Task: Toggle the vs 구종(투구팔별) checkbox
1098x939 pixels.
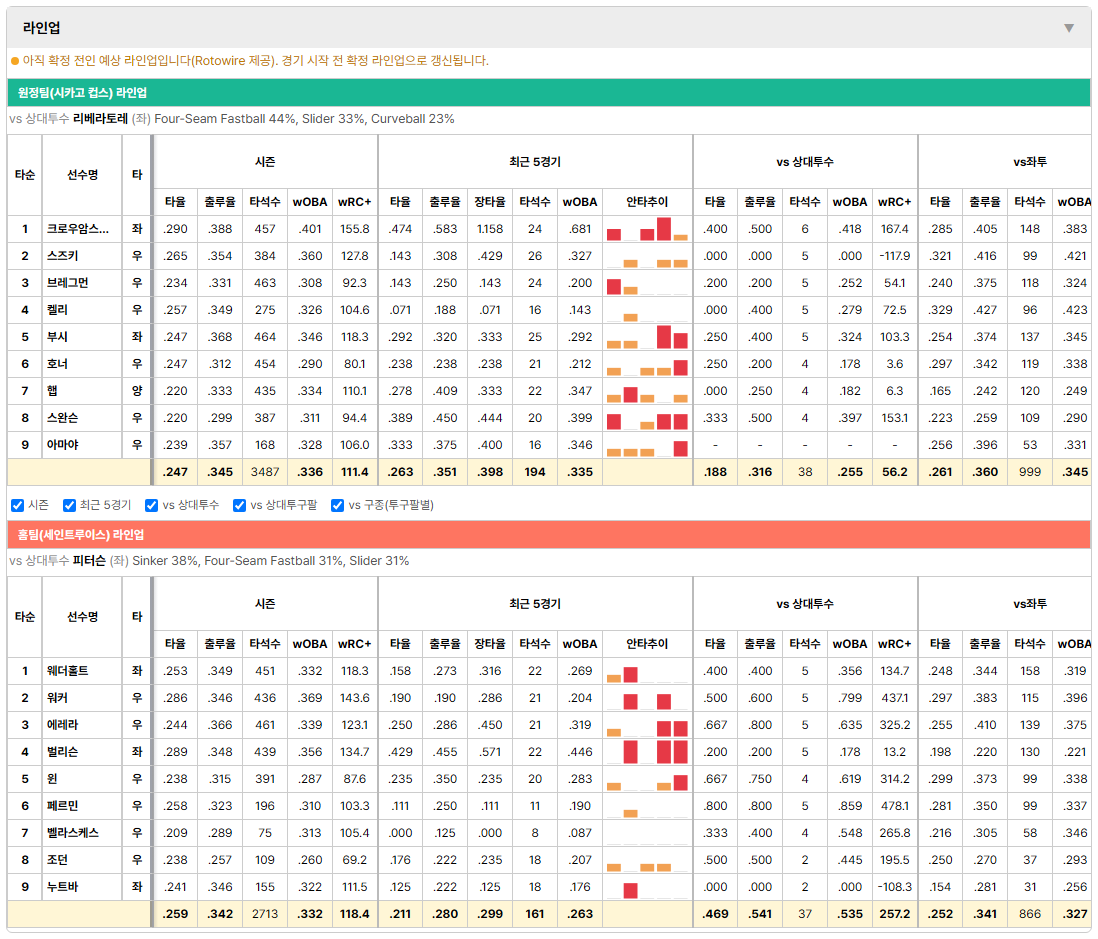Action: click(x=338, y=506)
